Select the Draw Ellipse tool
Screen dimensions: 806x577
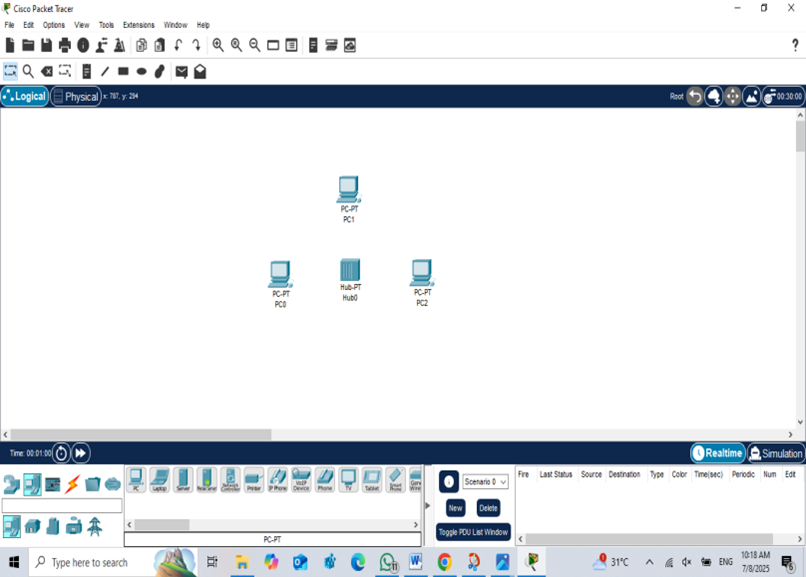(141, 71)
